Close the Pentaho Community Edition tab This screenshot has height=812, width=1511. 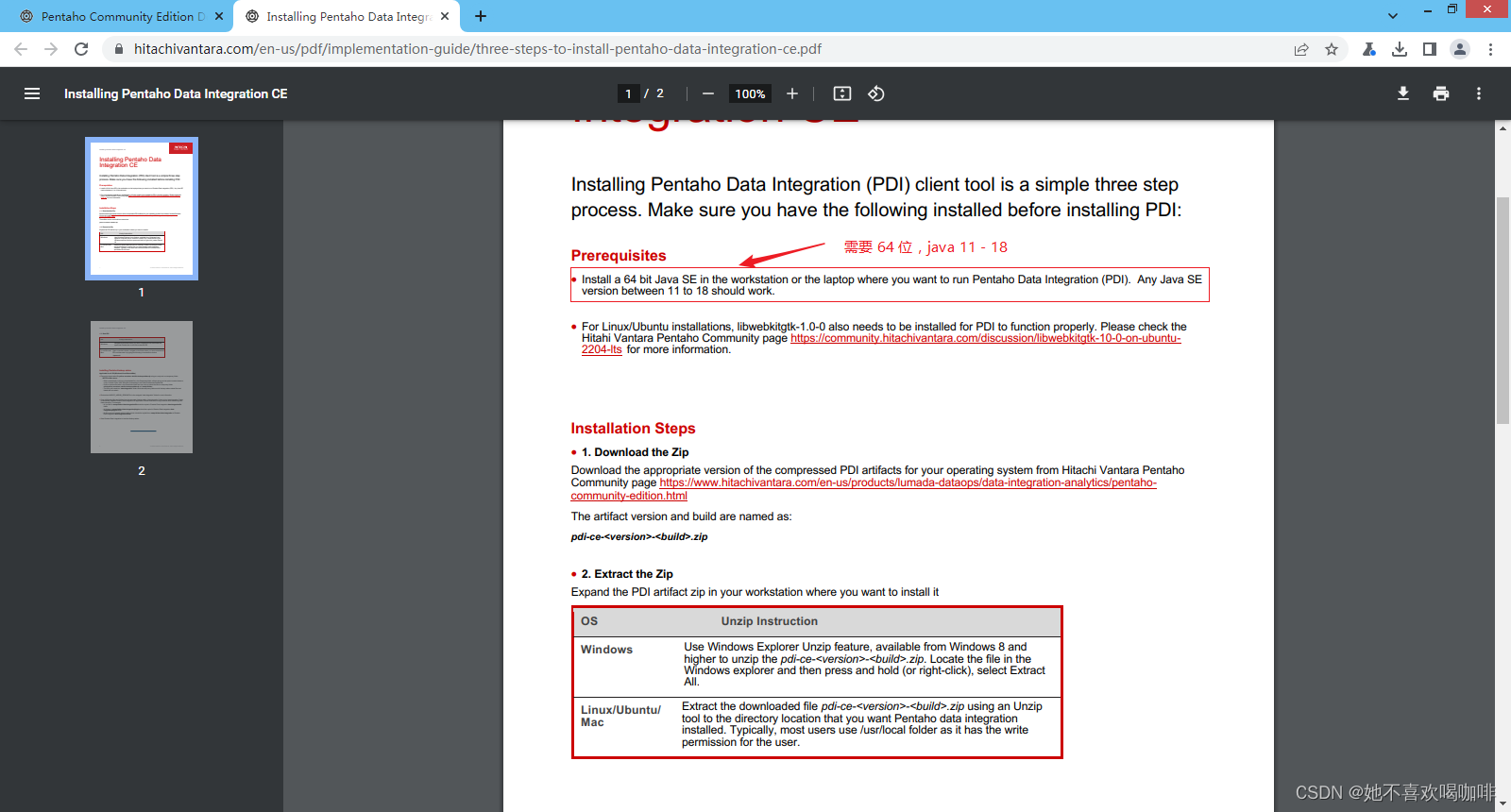point(219,16)
